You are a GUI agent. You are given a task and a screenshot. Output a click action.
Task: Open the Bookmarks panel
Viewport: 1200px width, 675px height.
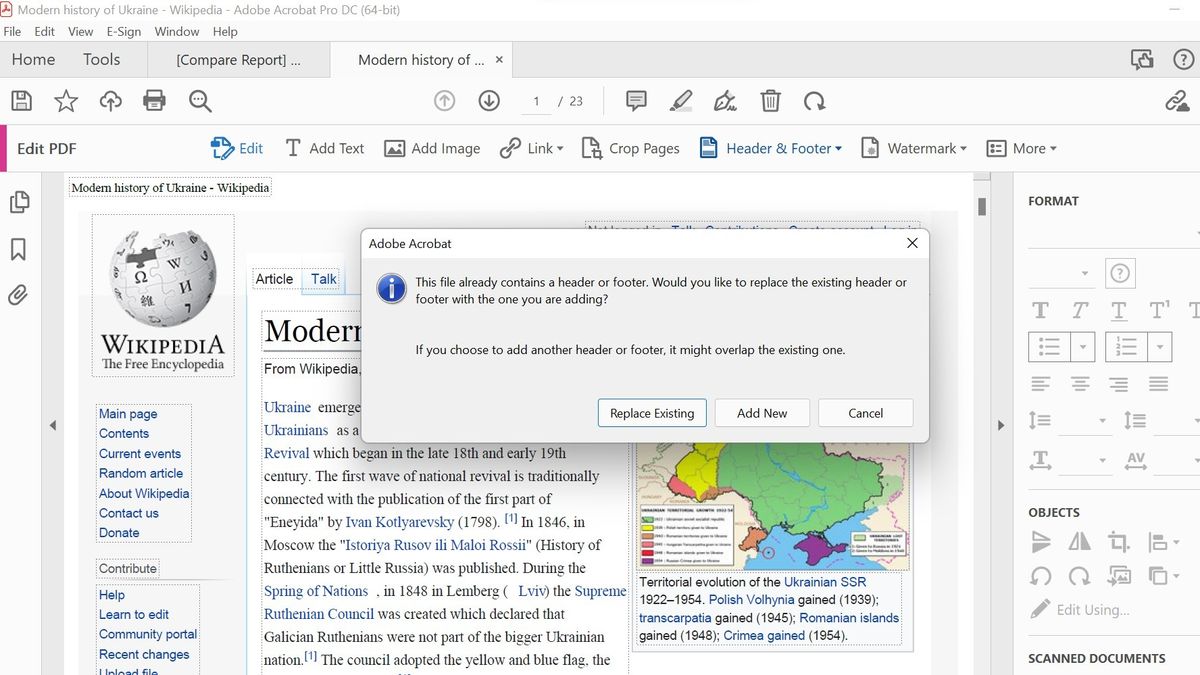coord(20,249)
